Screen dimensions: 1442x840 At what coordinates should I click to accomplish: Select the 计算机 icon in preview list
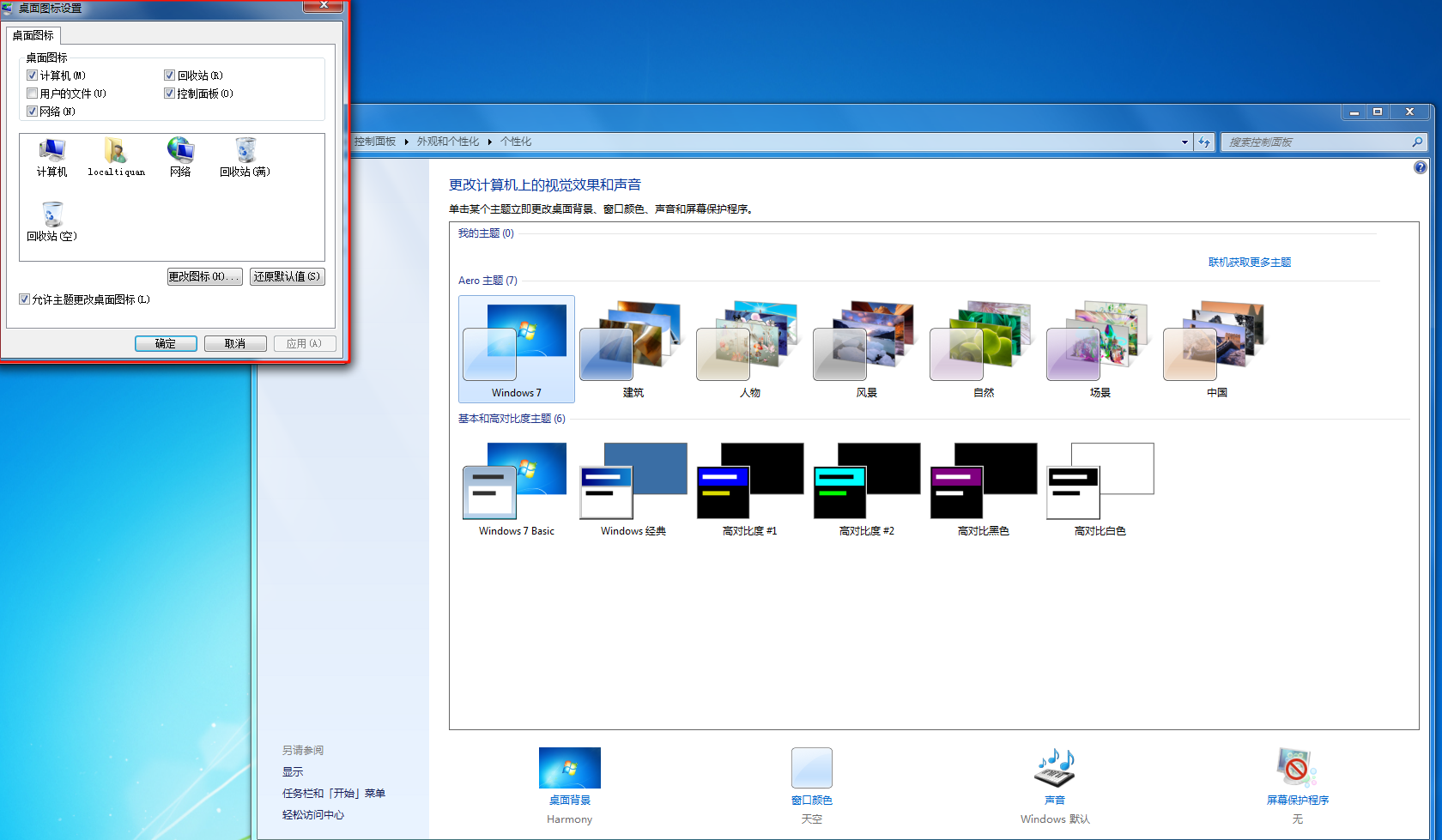[51, 152]
